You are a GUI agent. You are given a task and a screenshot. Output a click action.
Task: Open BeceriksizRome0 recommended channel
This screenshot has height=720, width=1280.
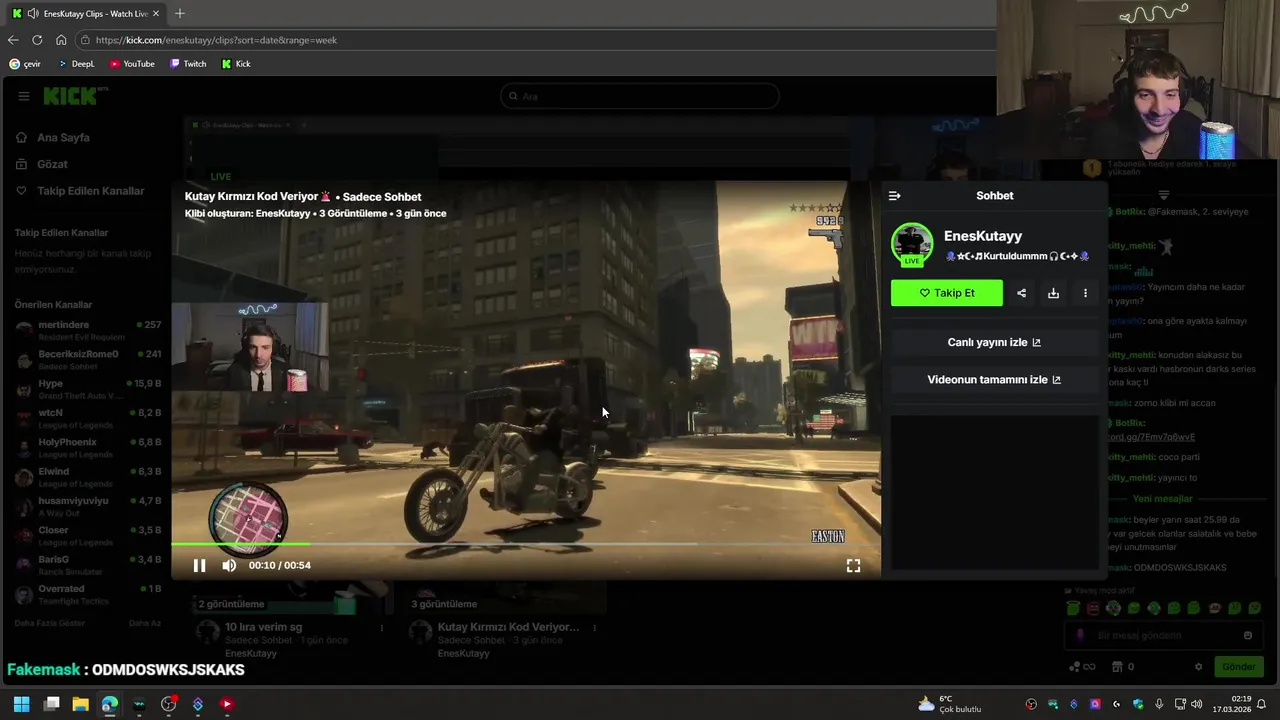coord(87,360)
